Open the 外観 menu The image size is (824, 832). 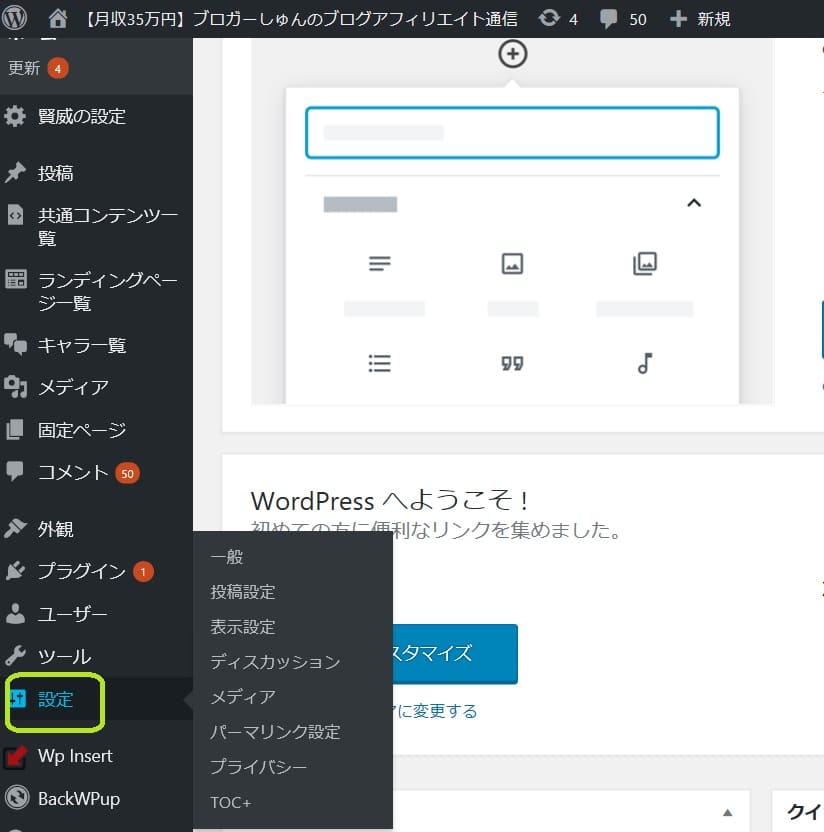pos(55,529)
